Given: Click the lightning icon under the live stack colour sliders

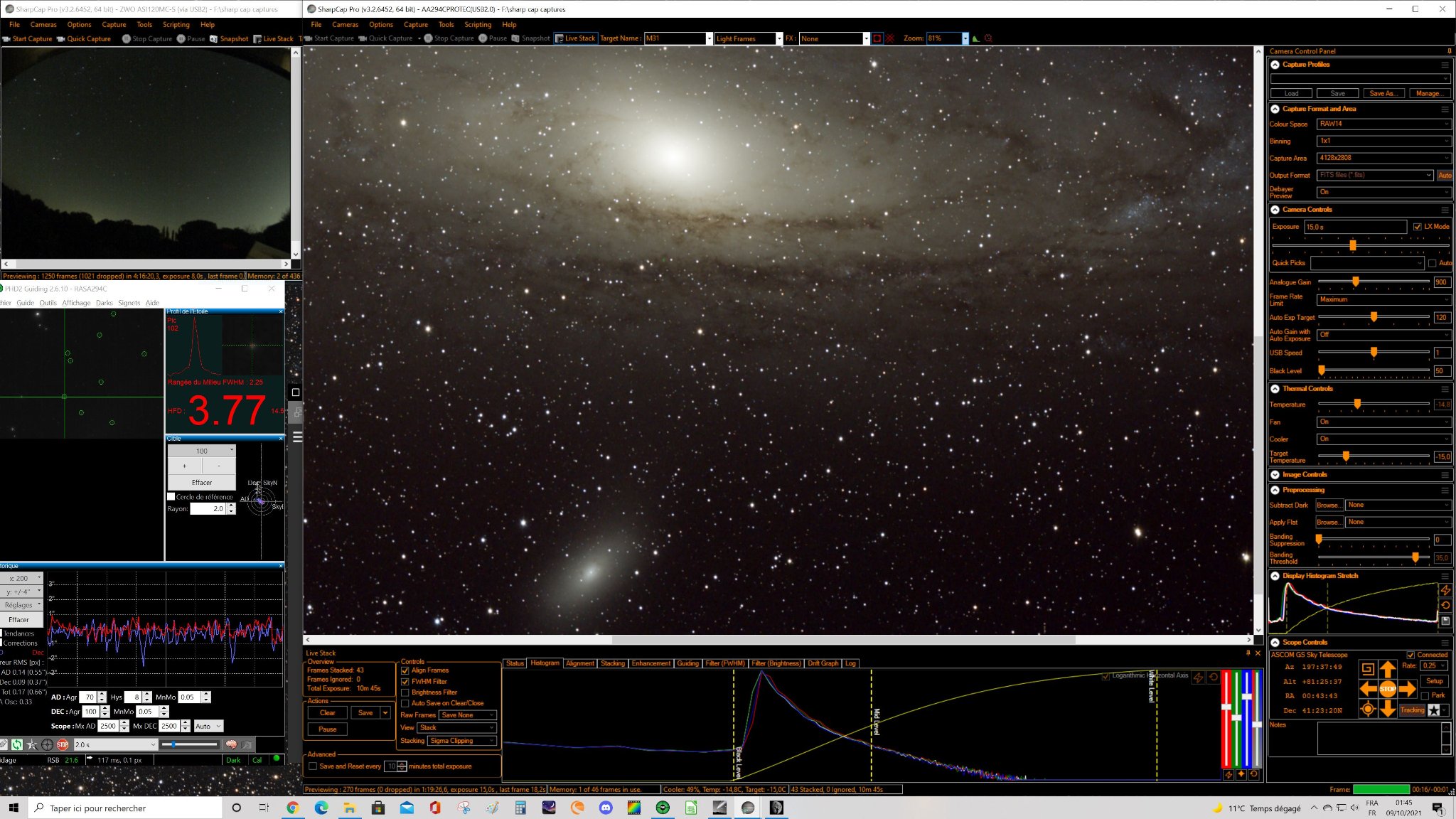Looking at the screenshot, I should tap(1228, 775).
